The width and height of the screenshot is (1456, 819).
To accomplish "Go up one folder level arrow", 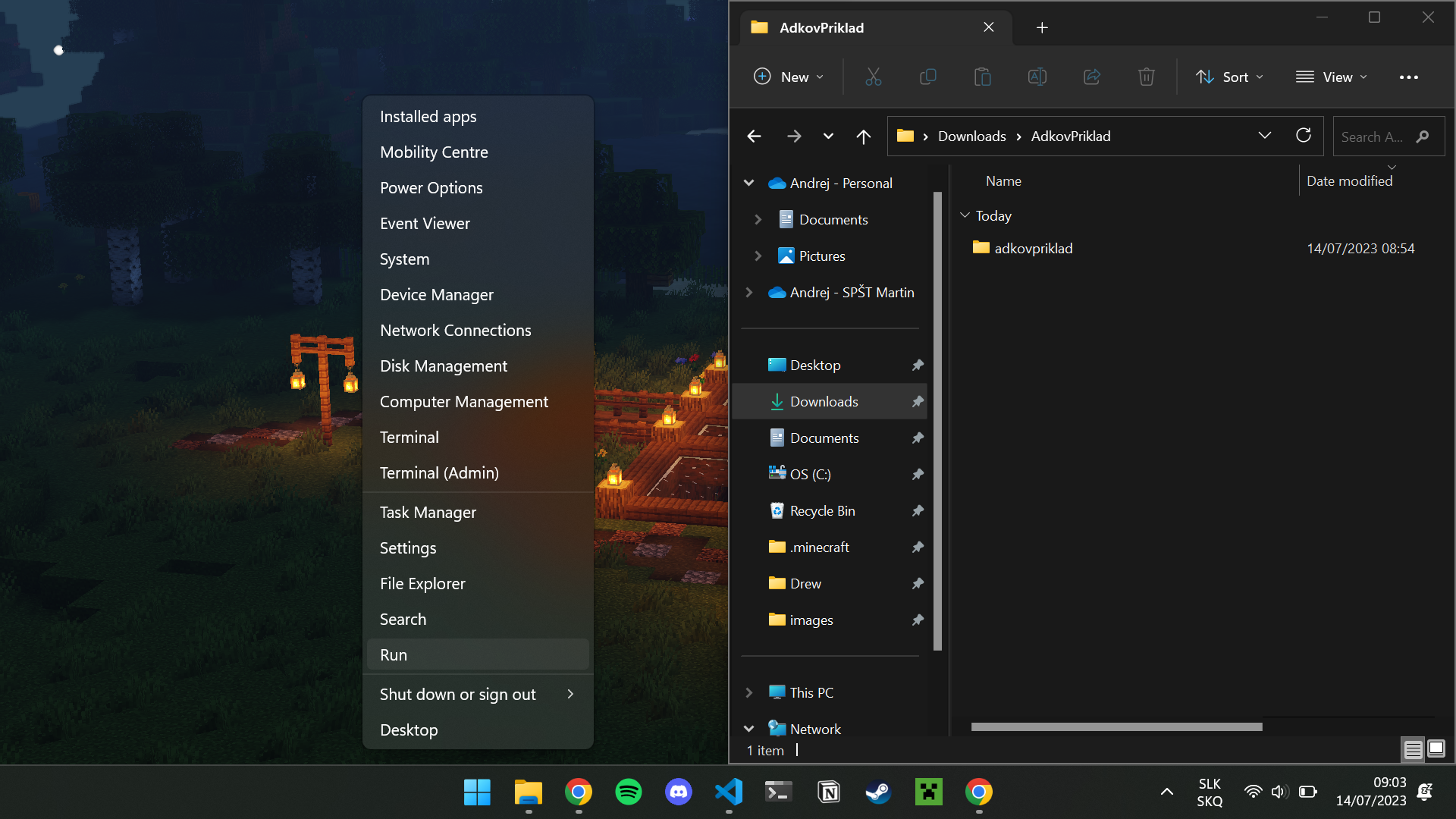I will tap(863, 136).
